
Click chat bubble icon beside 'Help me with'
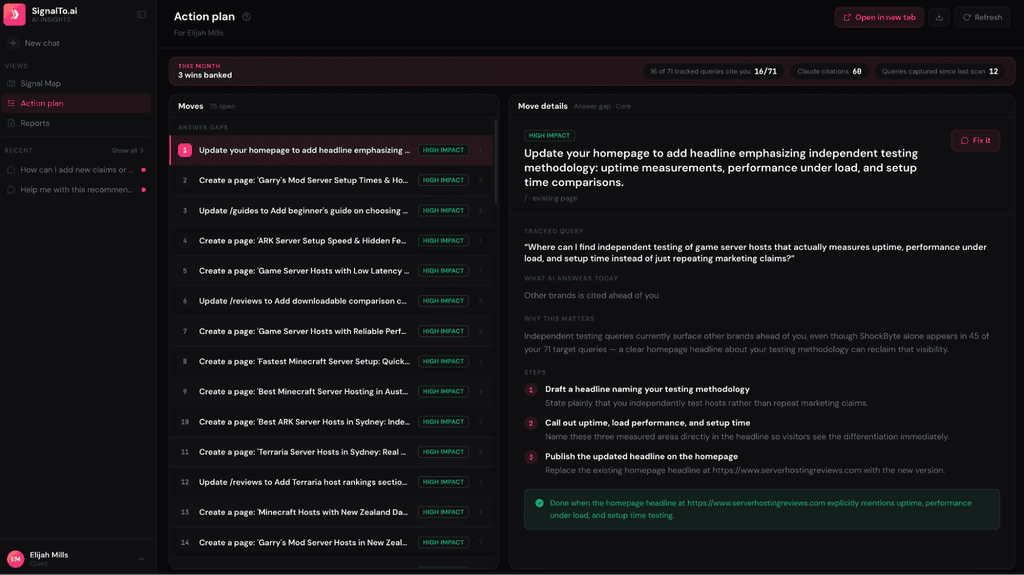point(11,189)
